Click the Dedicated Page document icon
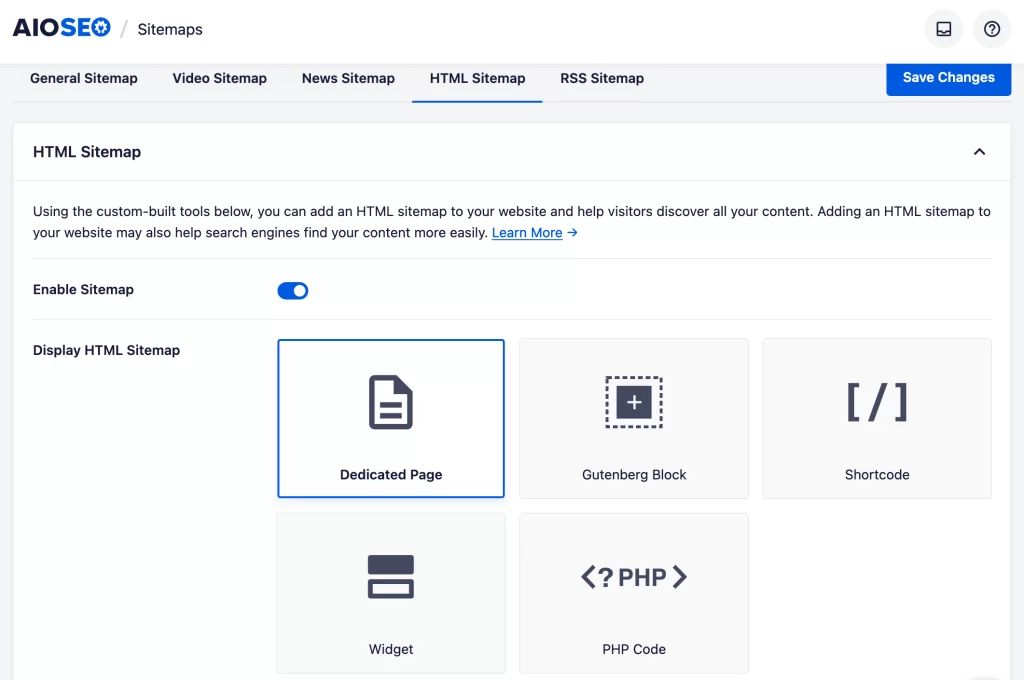 point(391,402)
